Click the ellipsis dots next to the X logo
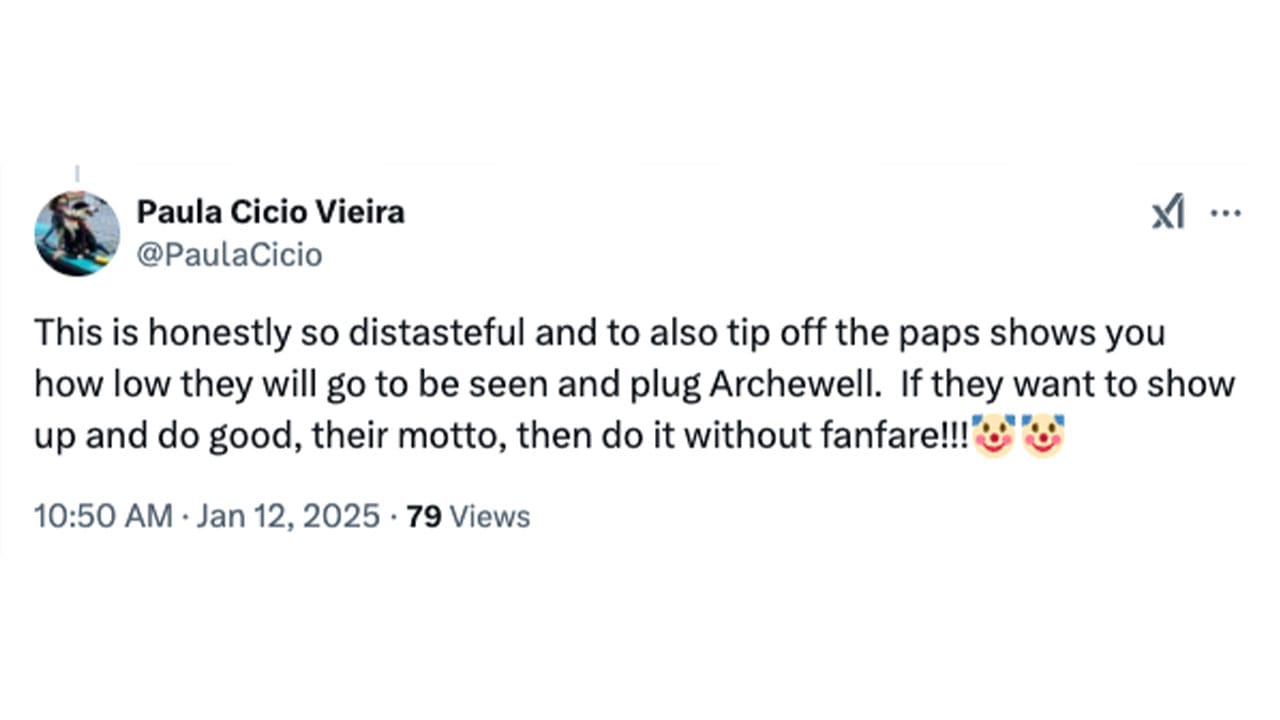The height and width of the screenshot is (720, 1280). 1226,212
